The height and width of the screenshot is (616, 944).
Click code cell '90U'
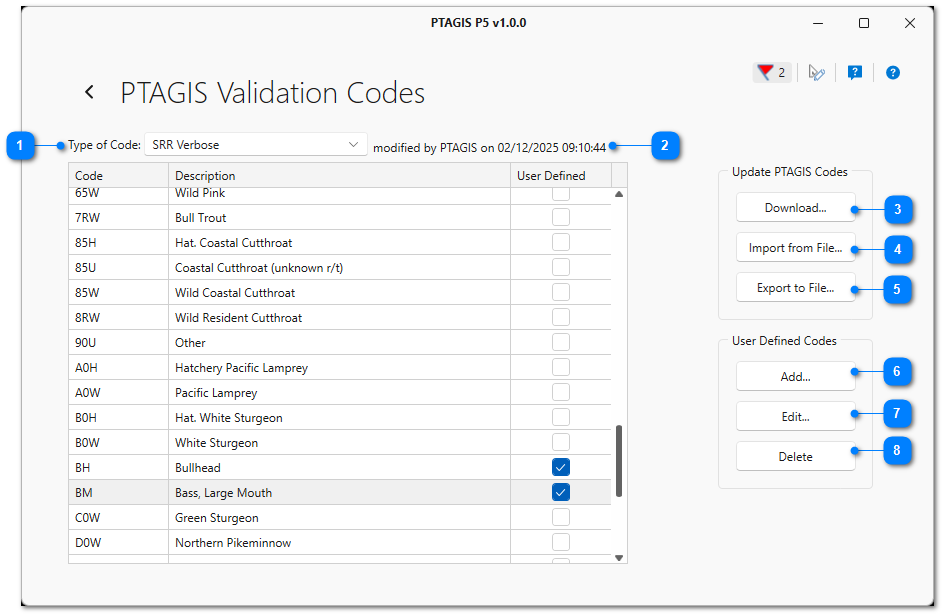pos(119,343)
